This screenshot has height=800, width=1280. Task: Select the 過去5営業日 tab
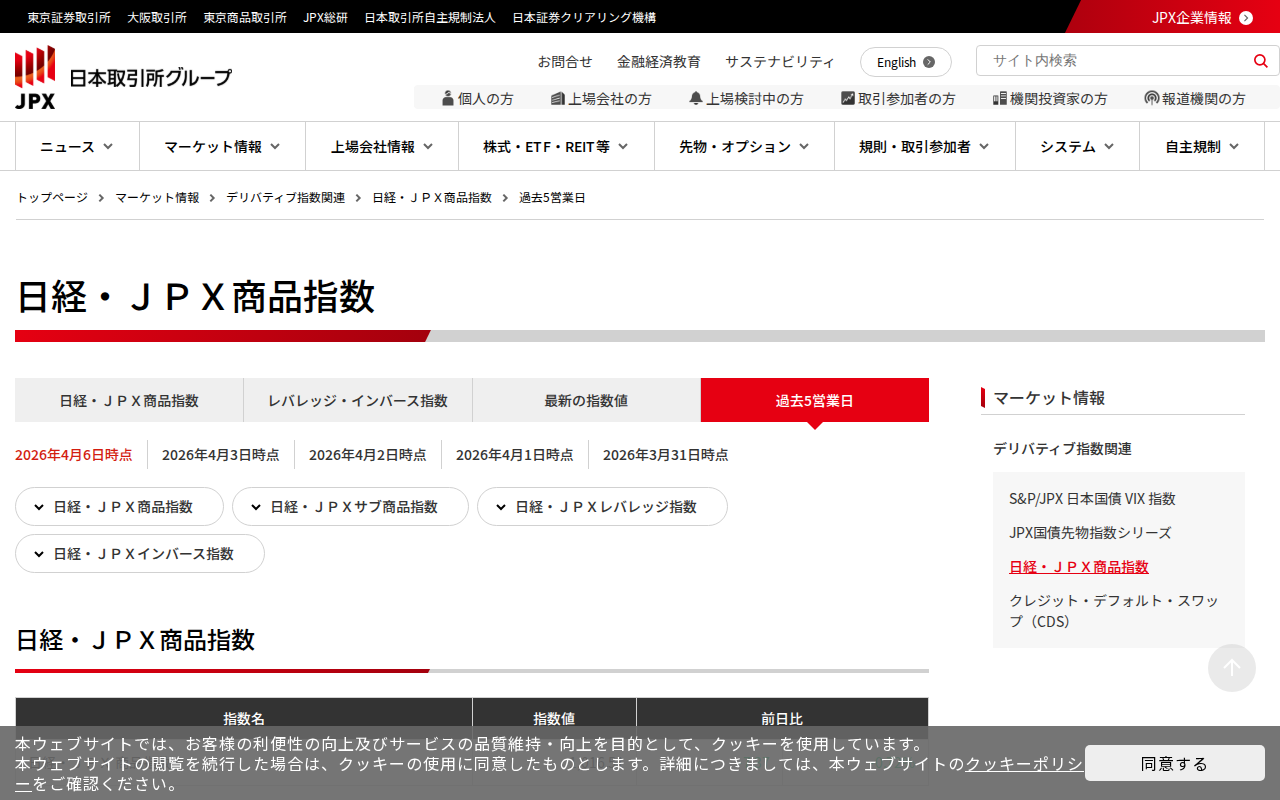(x=815, y=400)
